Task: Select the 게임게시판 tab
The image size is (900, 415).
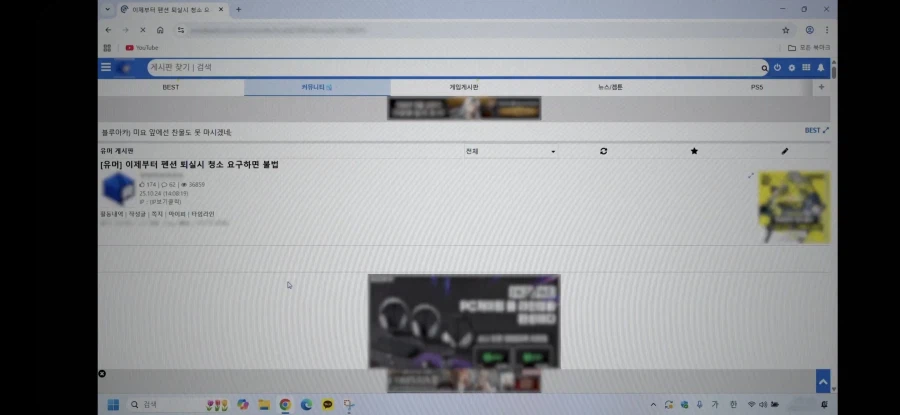Action: tap(464, 87)
